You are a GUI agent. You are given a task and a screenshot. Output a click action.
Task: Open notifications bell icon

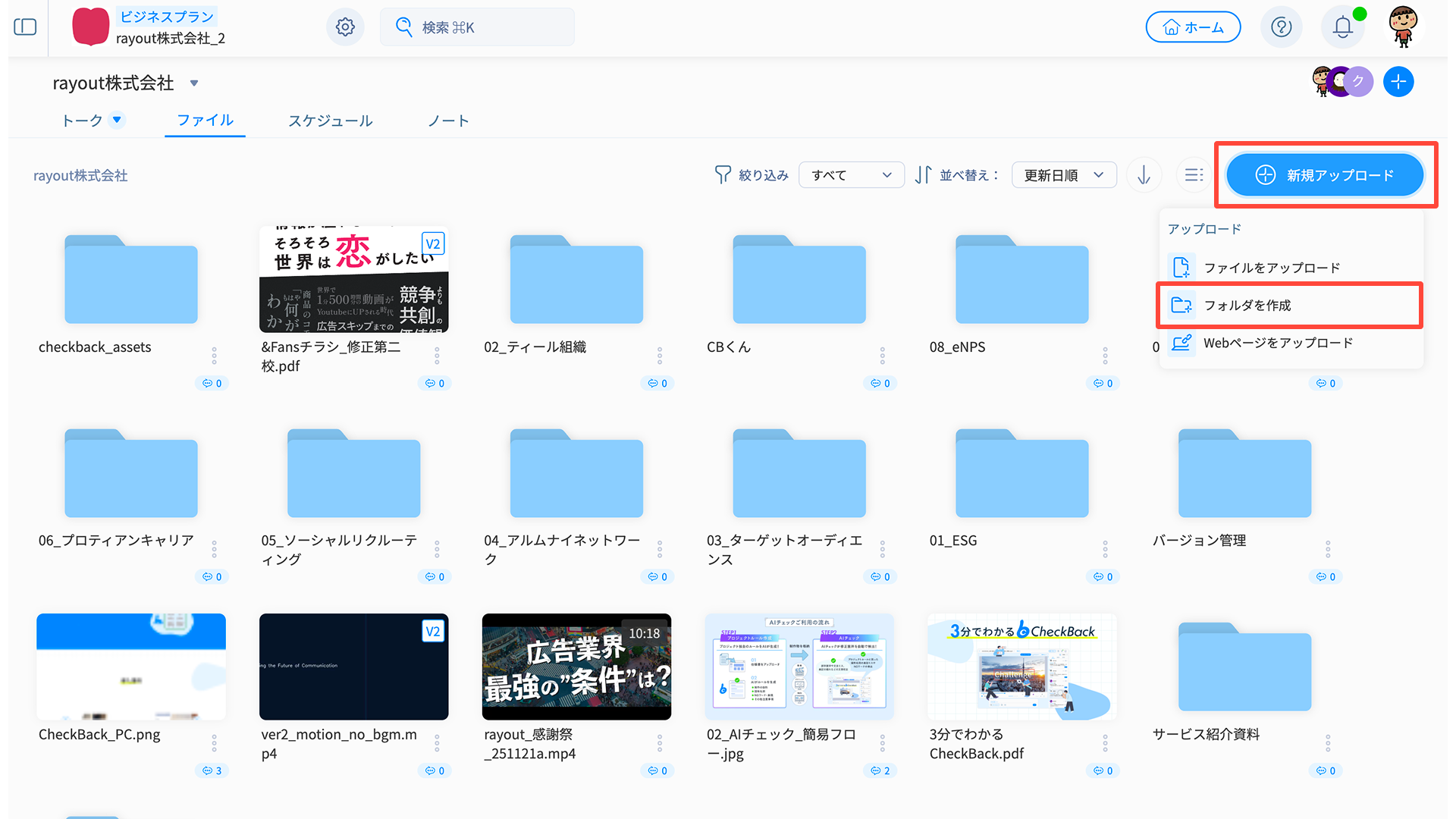click(1342, 27)
